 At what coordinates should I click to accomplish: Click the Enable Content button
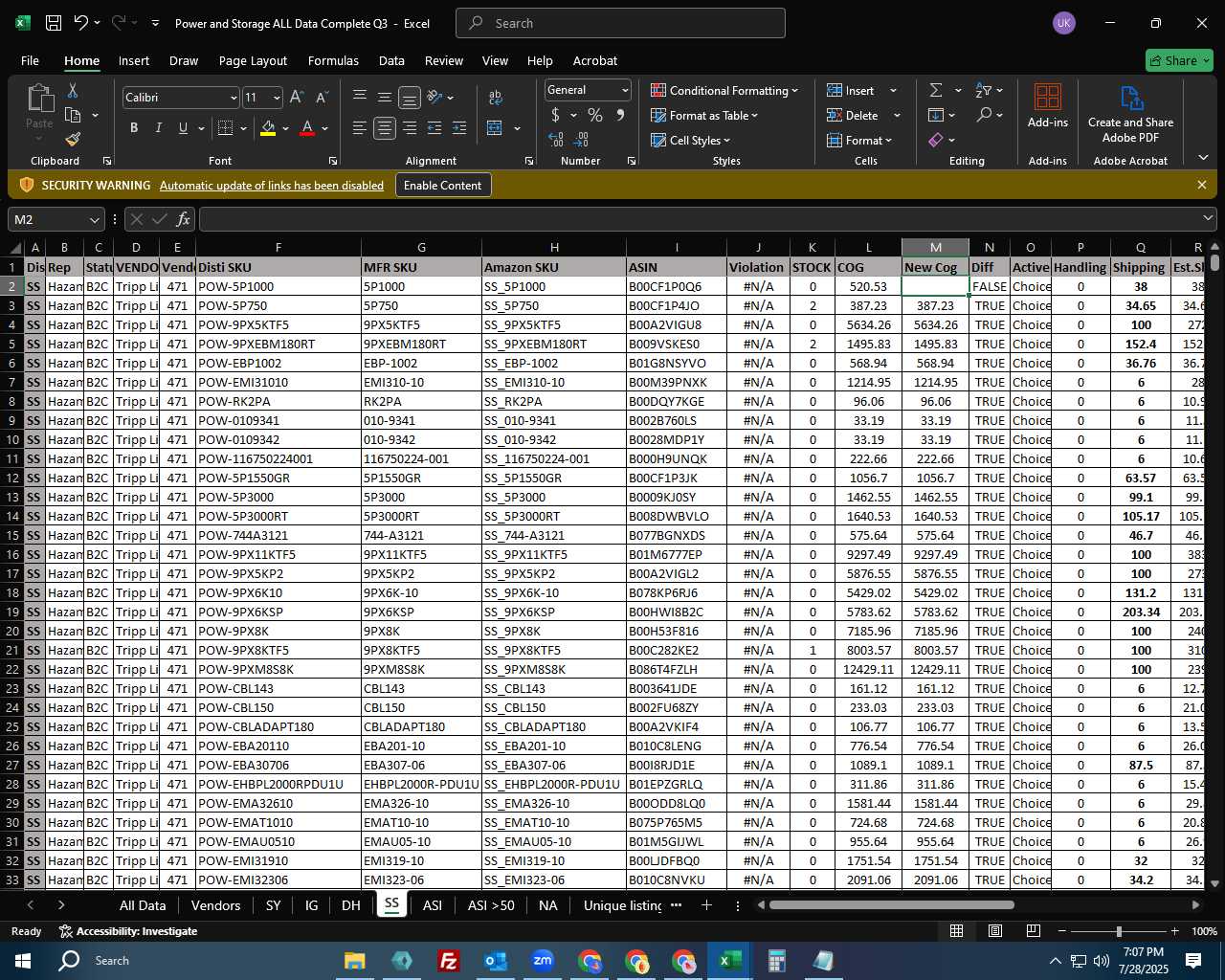coord(443,185)
